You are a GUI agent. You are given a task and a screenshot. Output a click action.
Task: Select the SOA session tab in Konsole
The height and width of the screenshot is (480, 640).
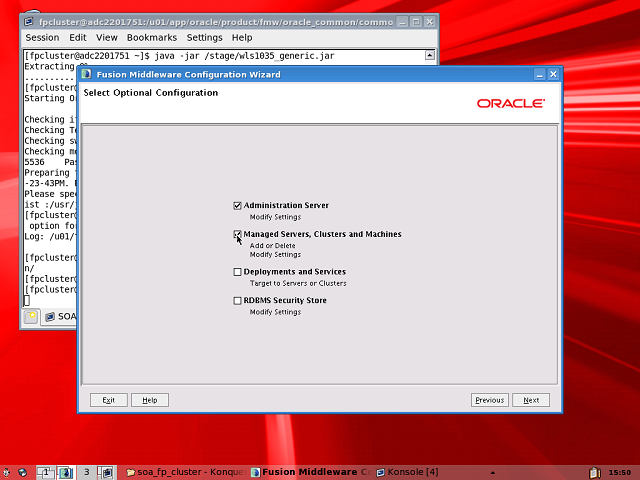60,317
